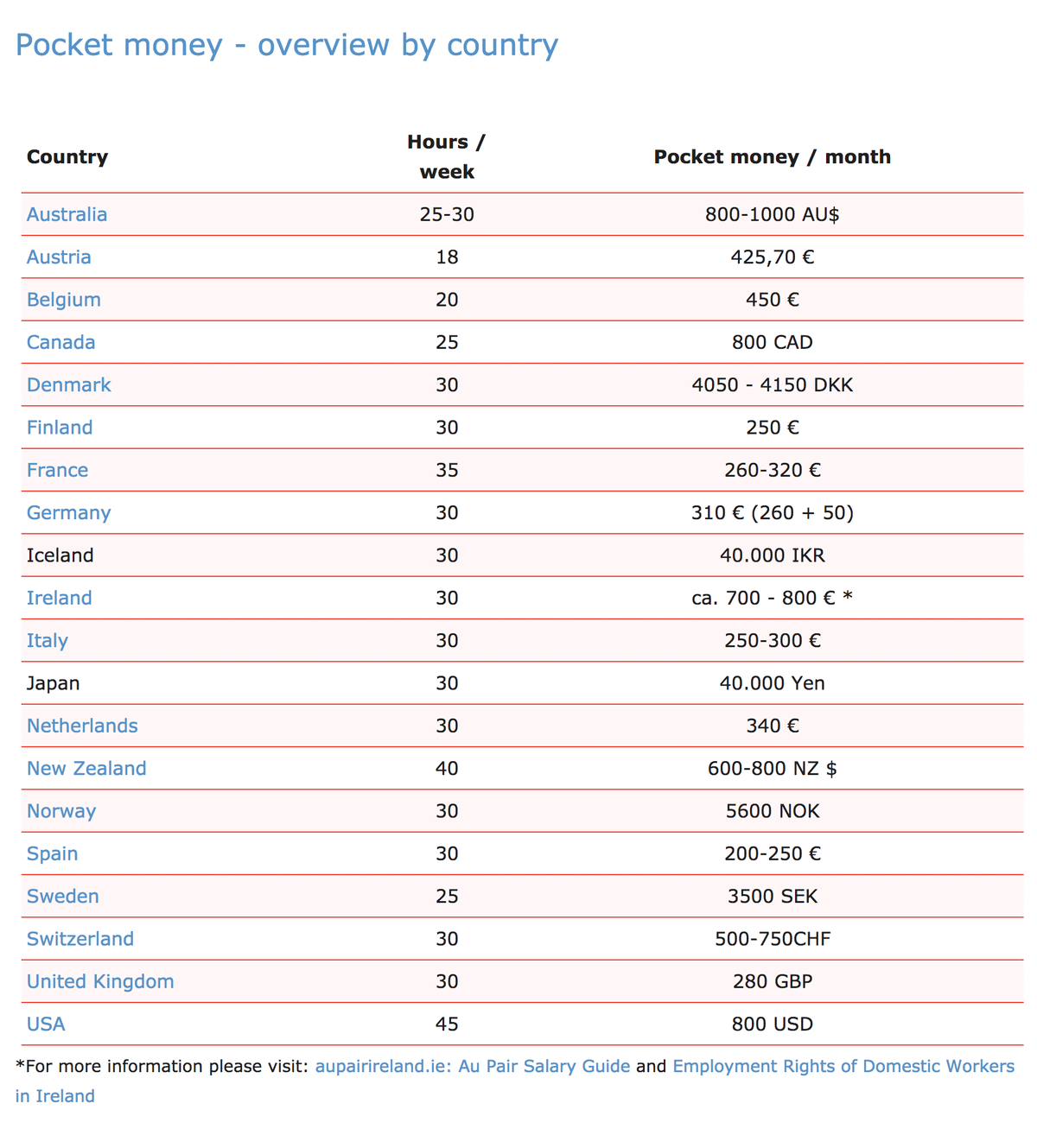Select the Norway country link

coord(61,811)
